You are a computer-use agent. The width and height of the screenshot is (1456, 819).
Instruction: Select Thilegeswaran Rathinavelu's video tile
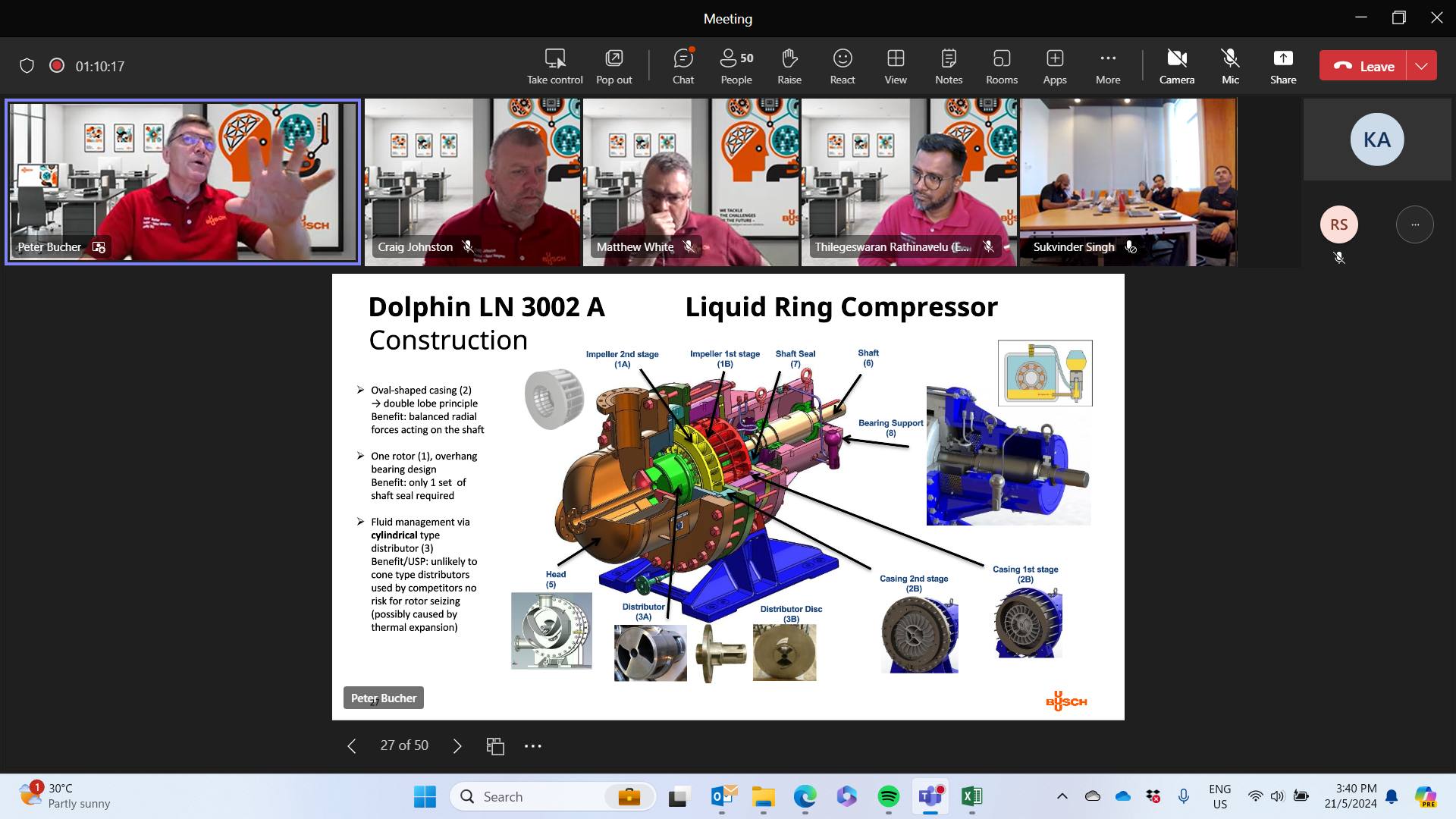pos(909,182)
